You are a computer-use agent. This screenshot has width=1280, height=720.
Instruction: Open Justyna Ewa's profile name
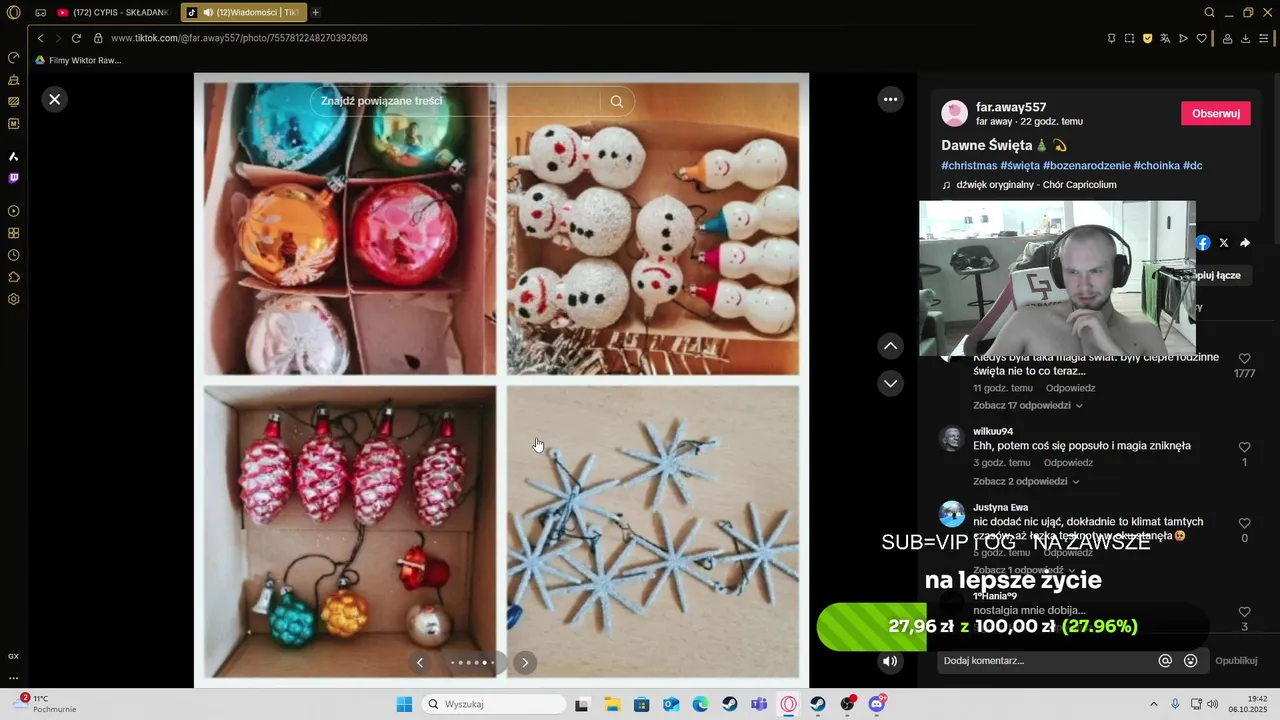[1000, 508]
